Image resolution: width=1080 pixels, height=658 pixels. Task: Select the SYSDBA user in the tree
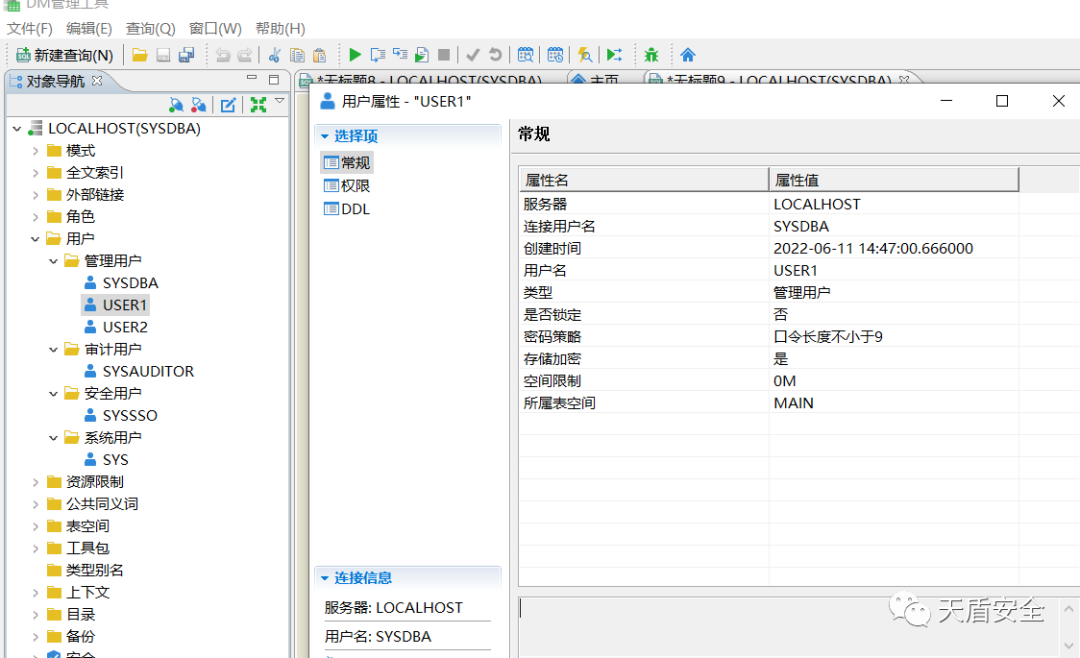(130, 283)
